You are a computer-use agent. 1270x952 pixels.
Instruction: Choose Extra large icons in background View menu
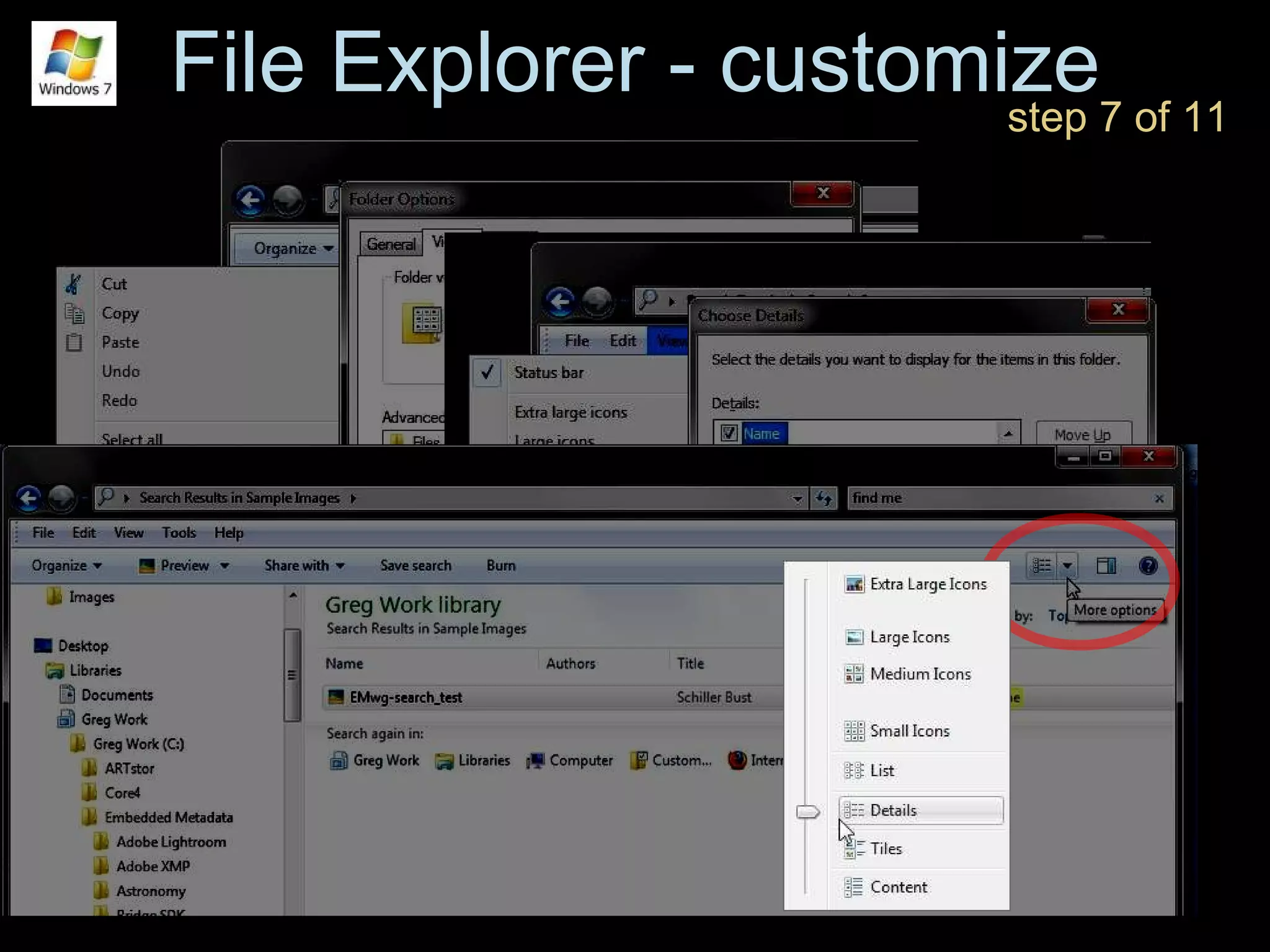571,412
